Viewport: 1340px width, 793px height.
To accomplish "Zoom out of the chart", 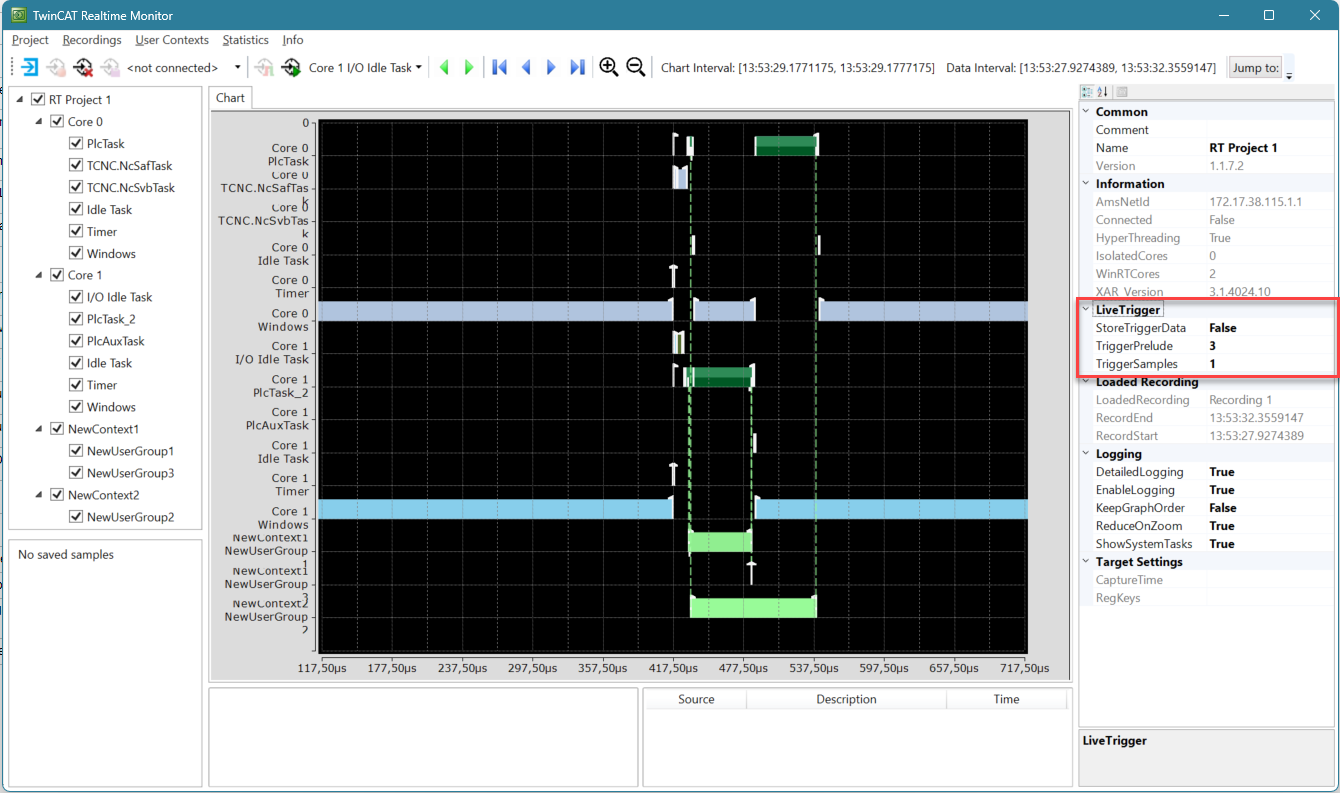I will [635, 68].
